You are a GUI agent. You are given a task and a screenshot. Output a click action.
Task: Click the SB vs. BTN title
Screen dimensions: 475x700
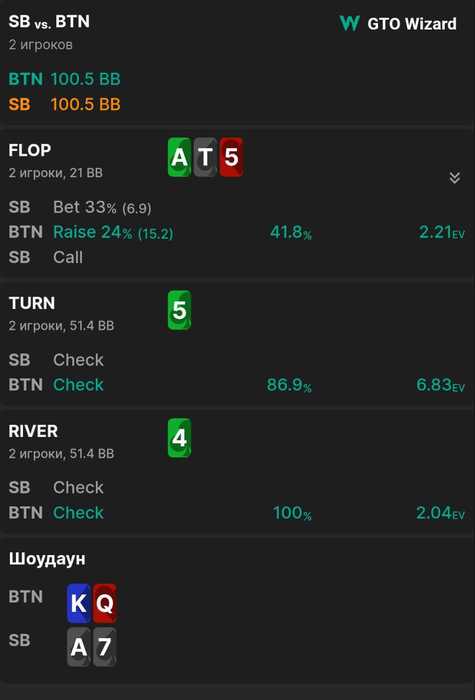tap(49, 21)
